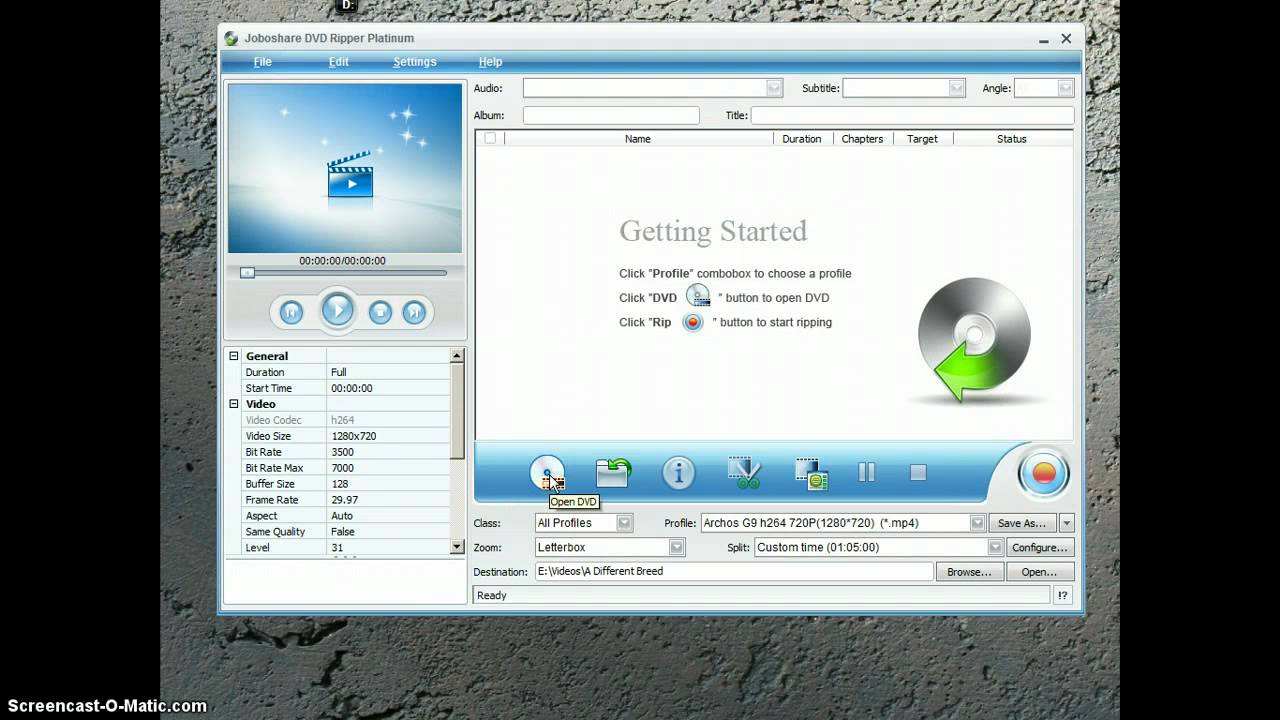The height and width of the screenshot is (720, 1280).
Task: Click the Destination path field
Action: click(x=734, y=572)
